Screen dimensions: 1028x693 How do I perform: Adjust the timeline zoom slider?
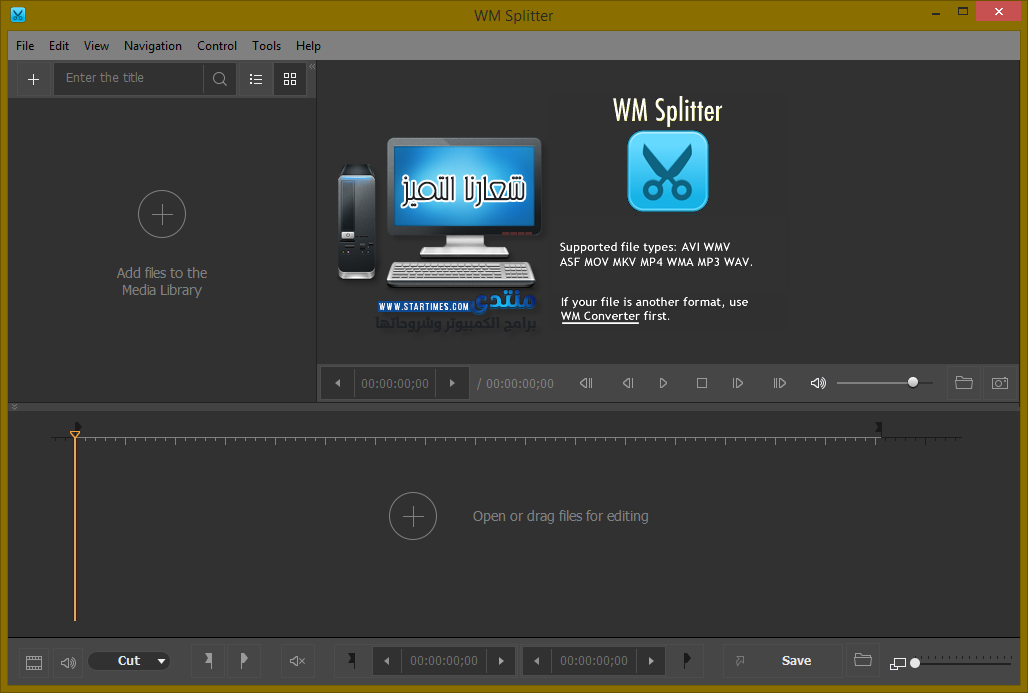pyautogui.click(x=962, y=663)
